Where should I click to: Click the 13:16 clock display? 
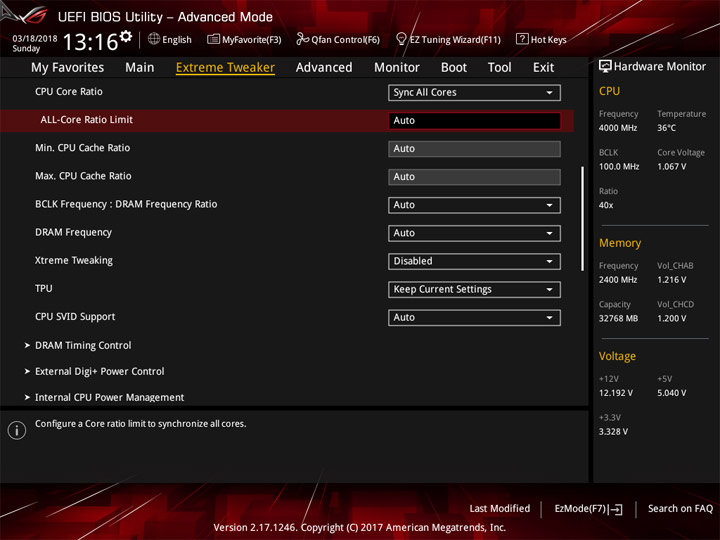pyautogui.click(x=90, y=42)
